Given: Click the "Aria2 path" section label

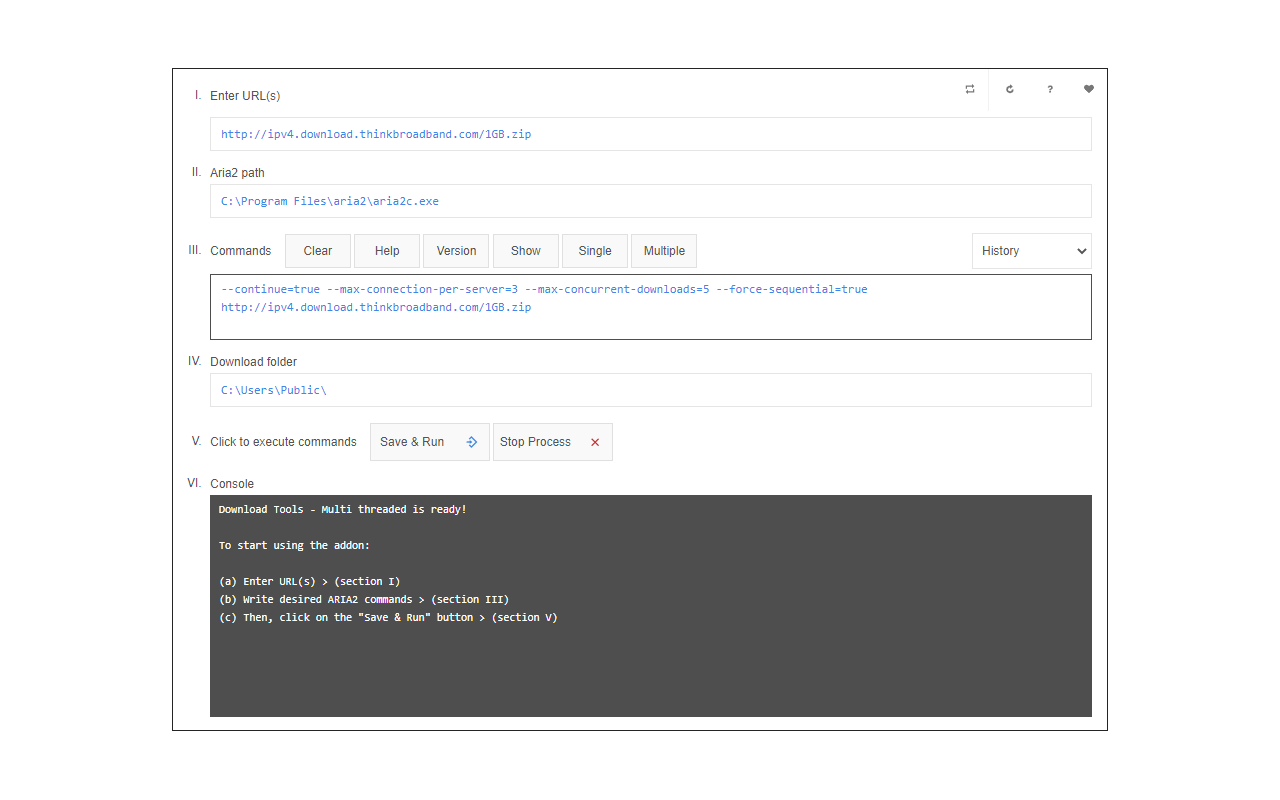Looking at the screenshot, I should (x=237, y=173).
